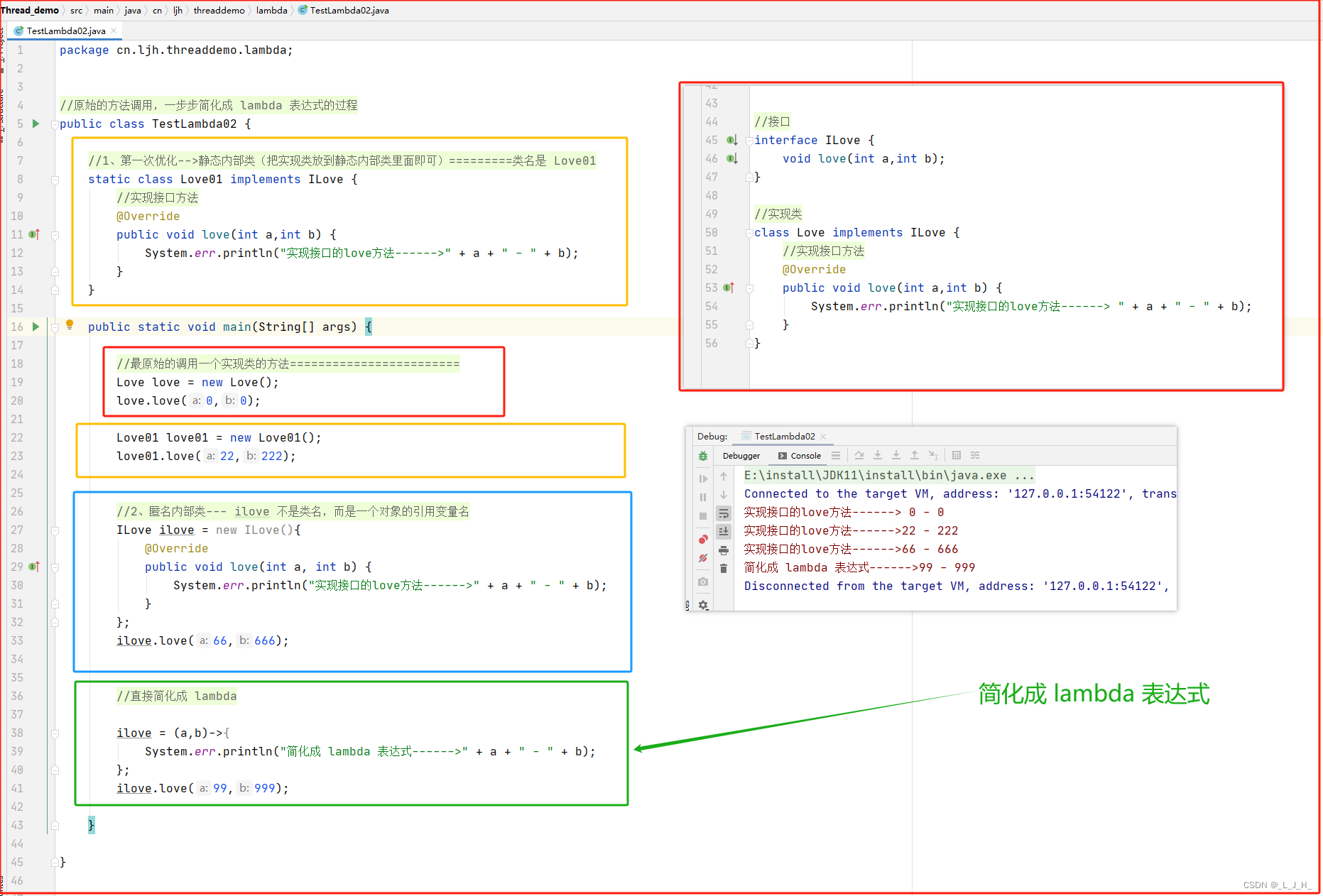Click implemented gutter icon at line 46
The image size is (1323, 896).
point(732,158)
